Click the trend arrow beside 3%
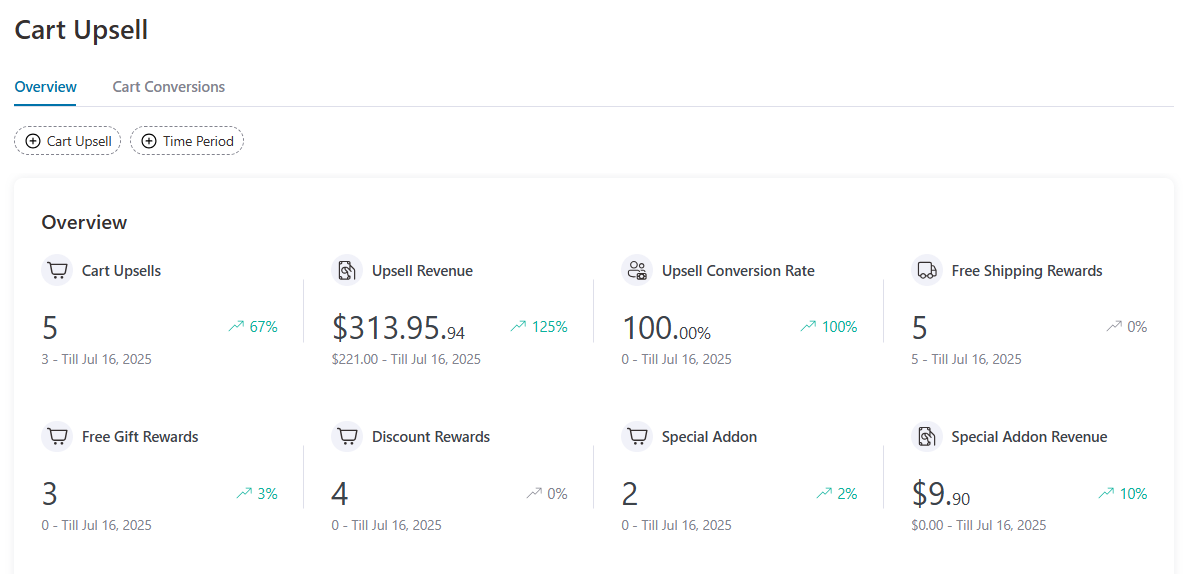 coord(244,493)
